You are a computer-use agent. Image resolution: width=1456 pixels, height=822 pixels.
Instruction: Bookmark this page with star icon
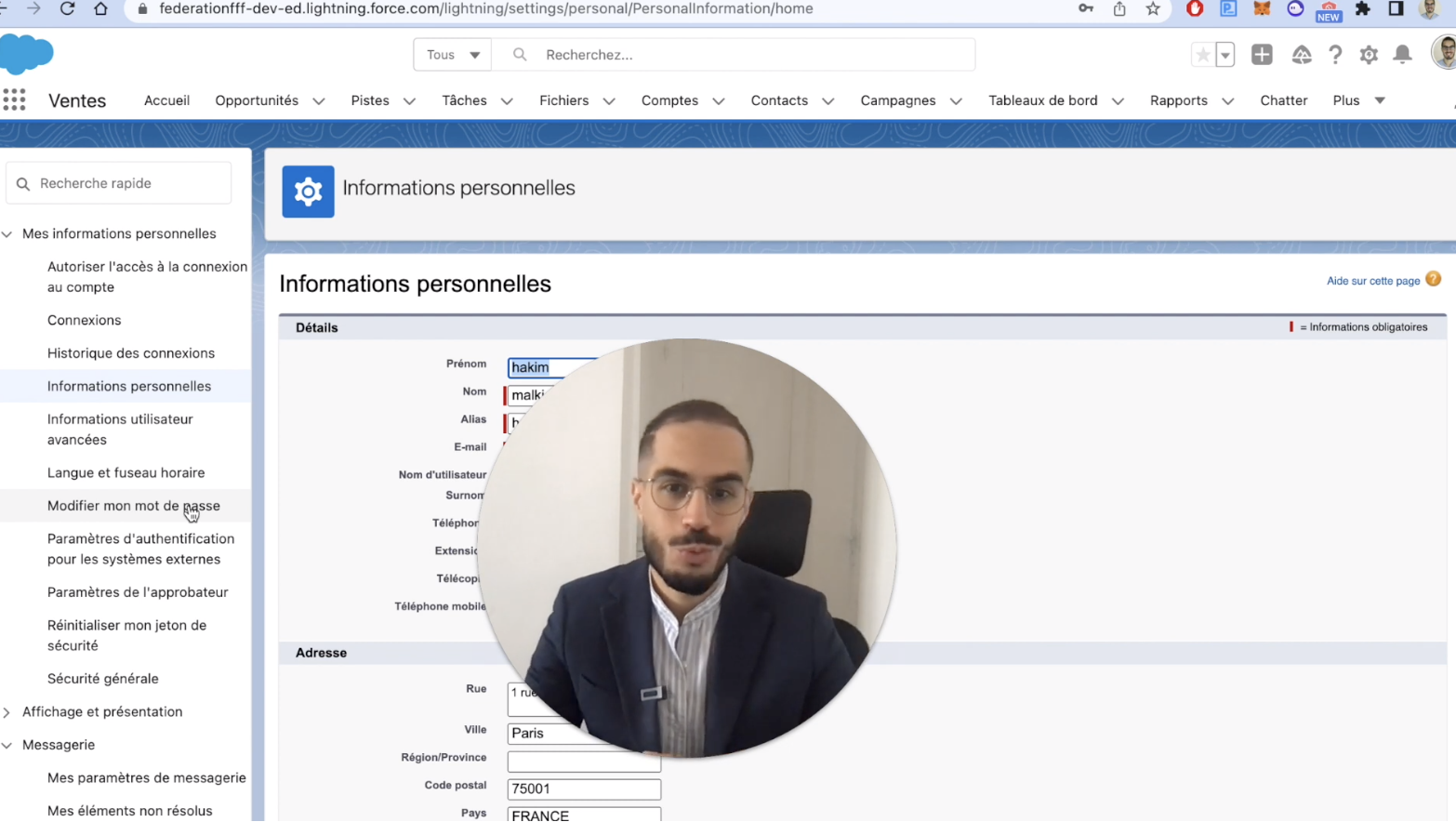1153,8
